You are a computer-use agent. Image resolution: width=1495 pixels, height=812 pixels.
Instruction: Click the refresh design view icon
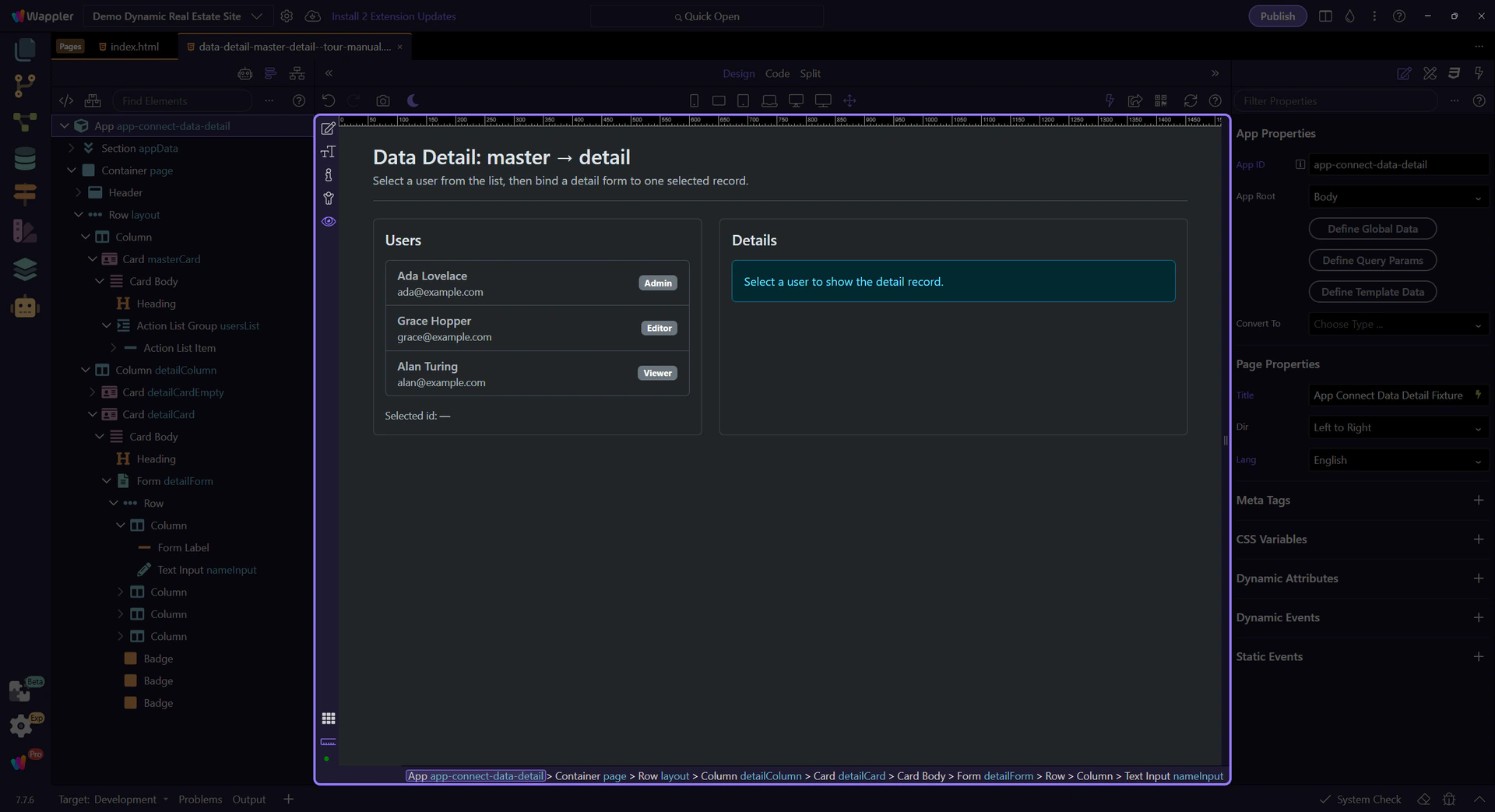tap(1190, 100)
